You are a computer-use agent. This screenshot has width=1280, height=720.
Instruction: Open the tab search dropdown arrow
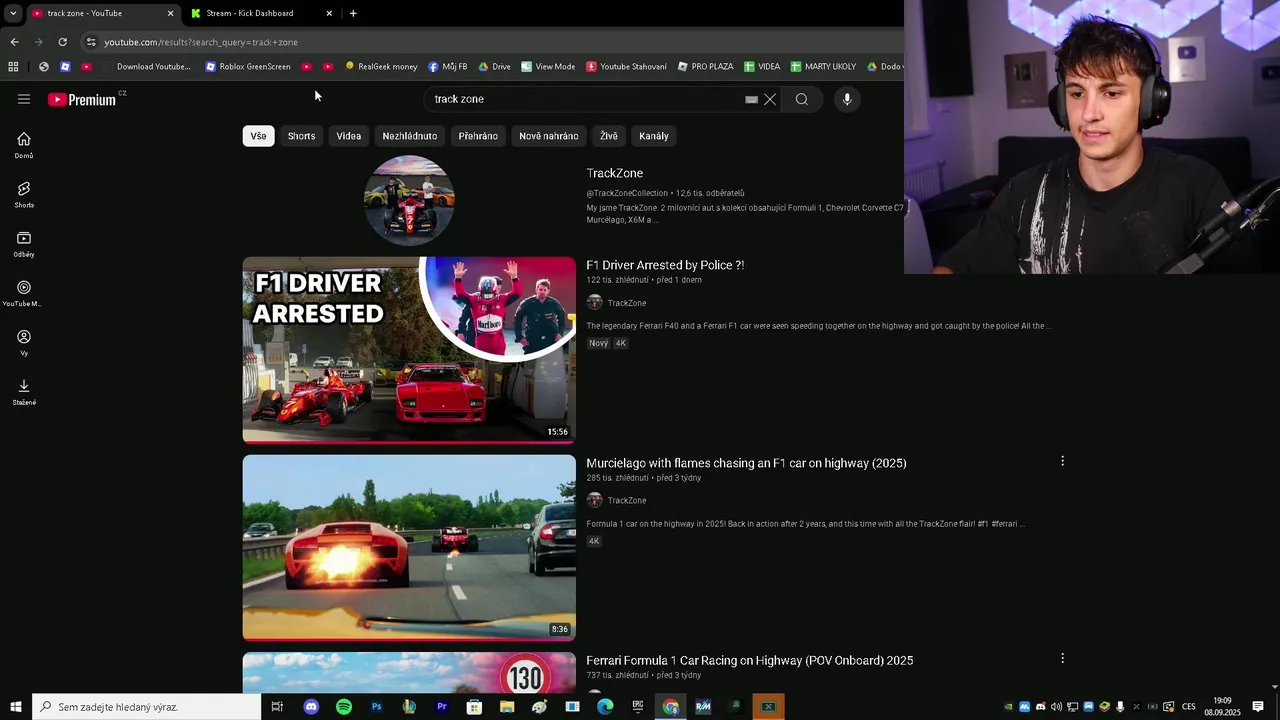(x=13, y=13)
